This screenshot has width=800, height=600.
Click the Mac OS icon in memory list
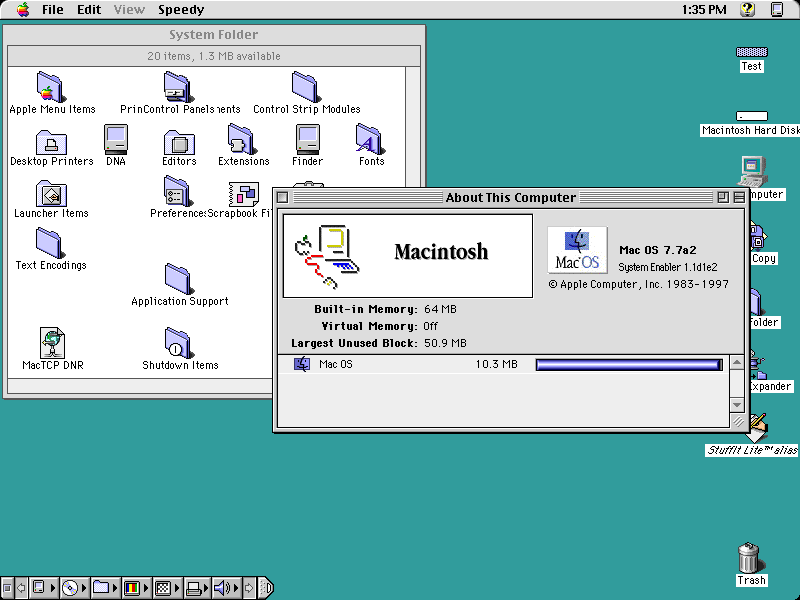click(302, 364)
